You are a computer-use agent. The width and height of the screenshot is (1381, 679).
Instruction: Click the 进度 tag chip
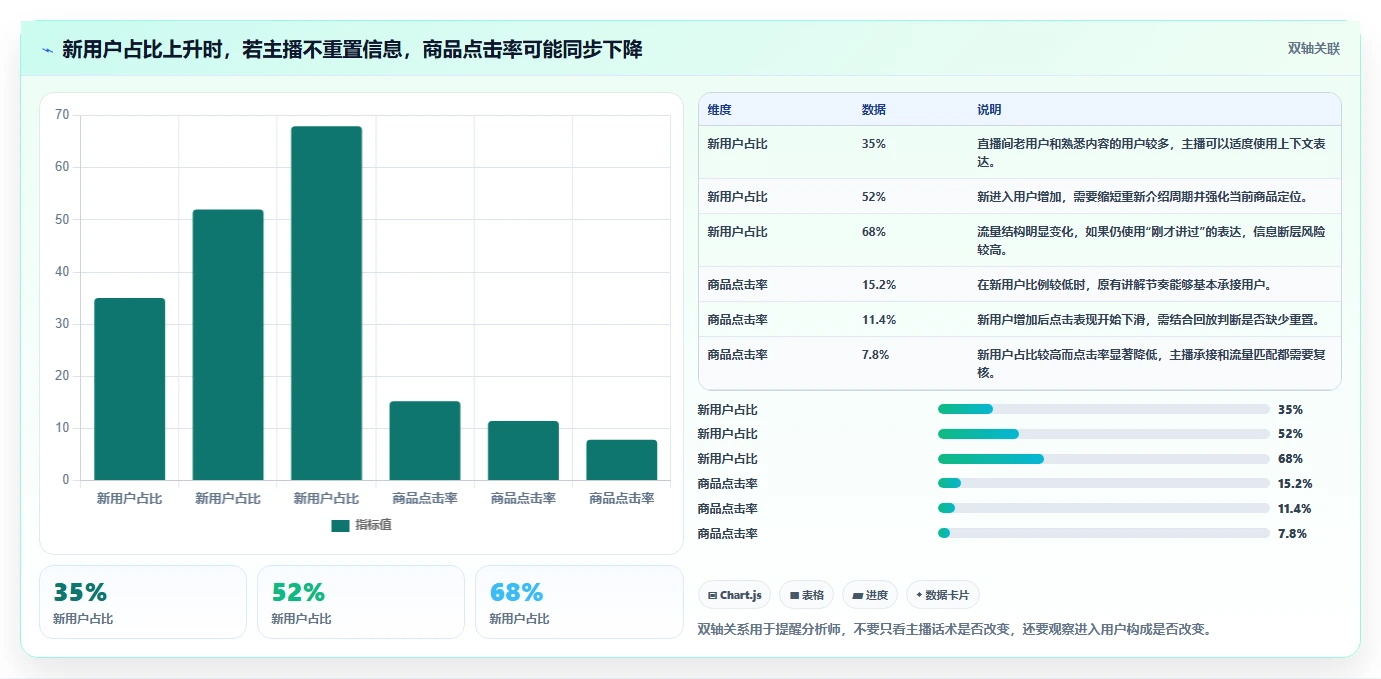pyautogui.click(x=870, y=595)
